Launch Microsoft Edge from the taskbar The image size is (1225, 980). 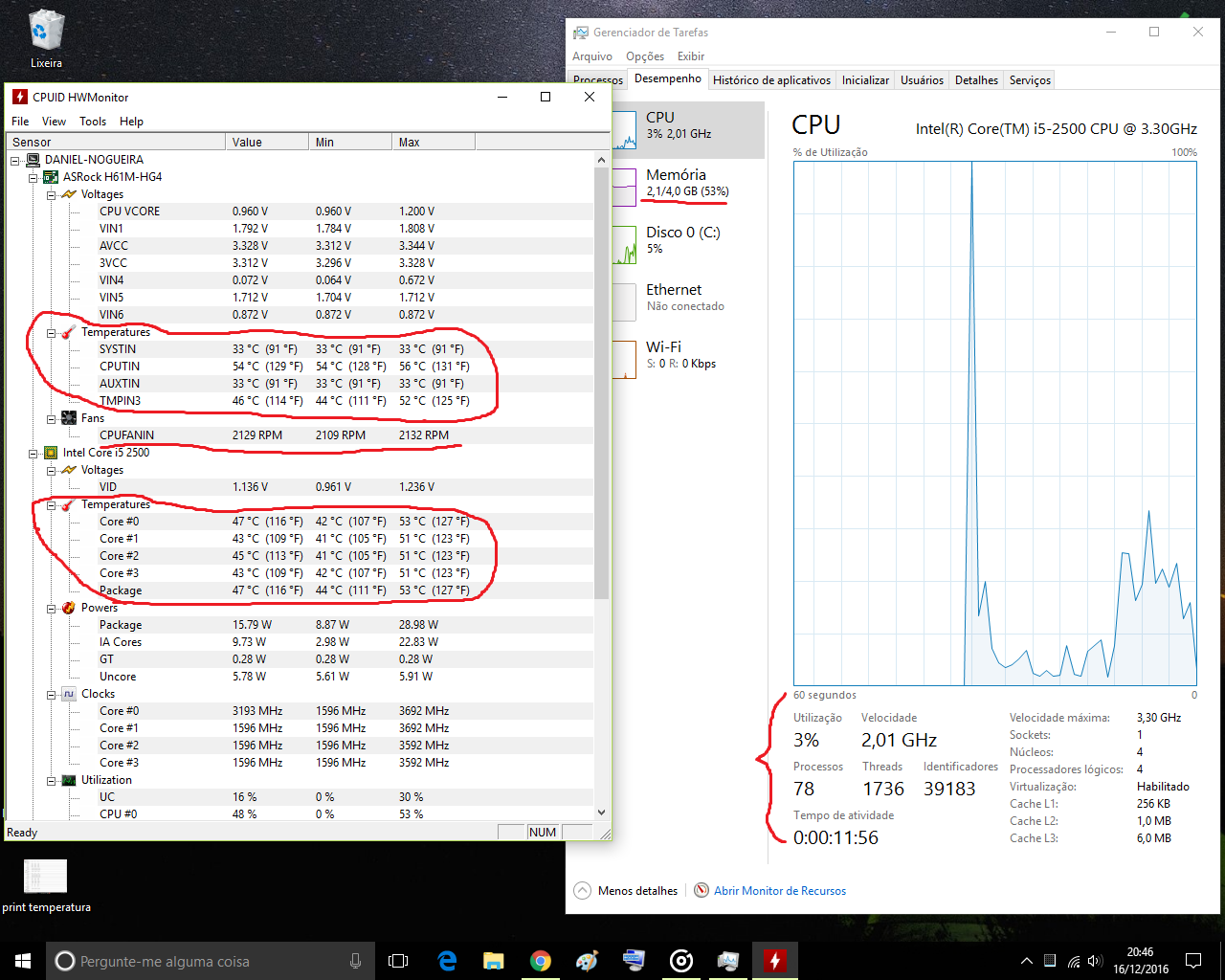447,961
